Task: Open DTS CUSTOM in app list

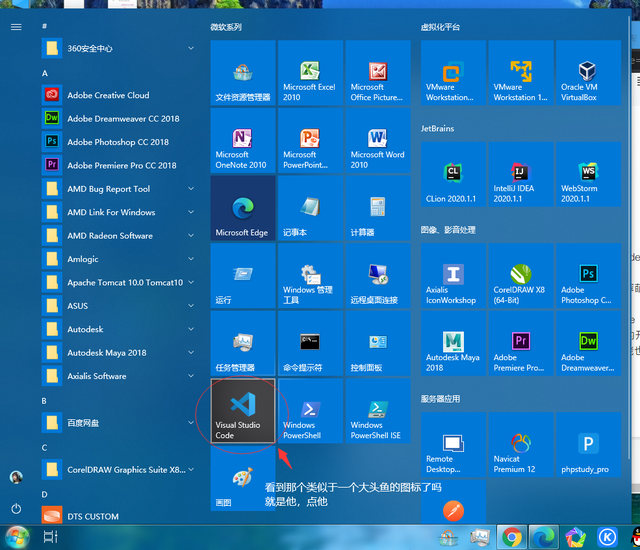Action: pyautogui.click(x=119, y=516)
